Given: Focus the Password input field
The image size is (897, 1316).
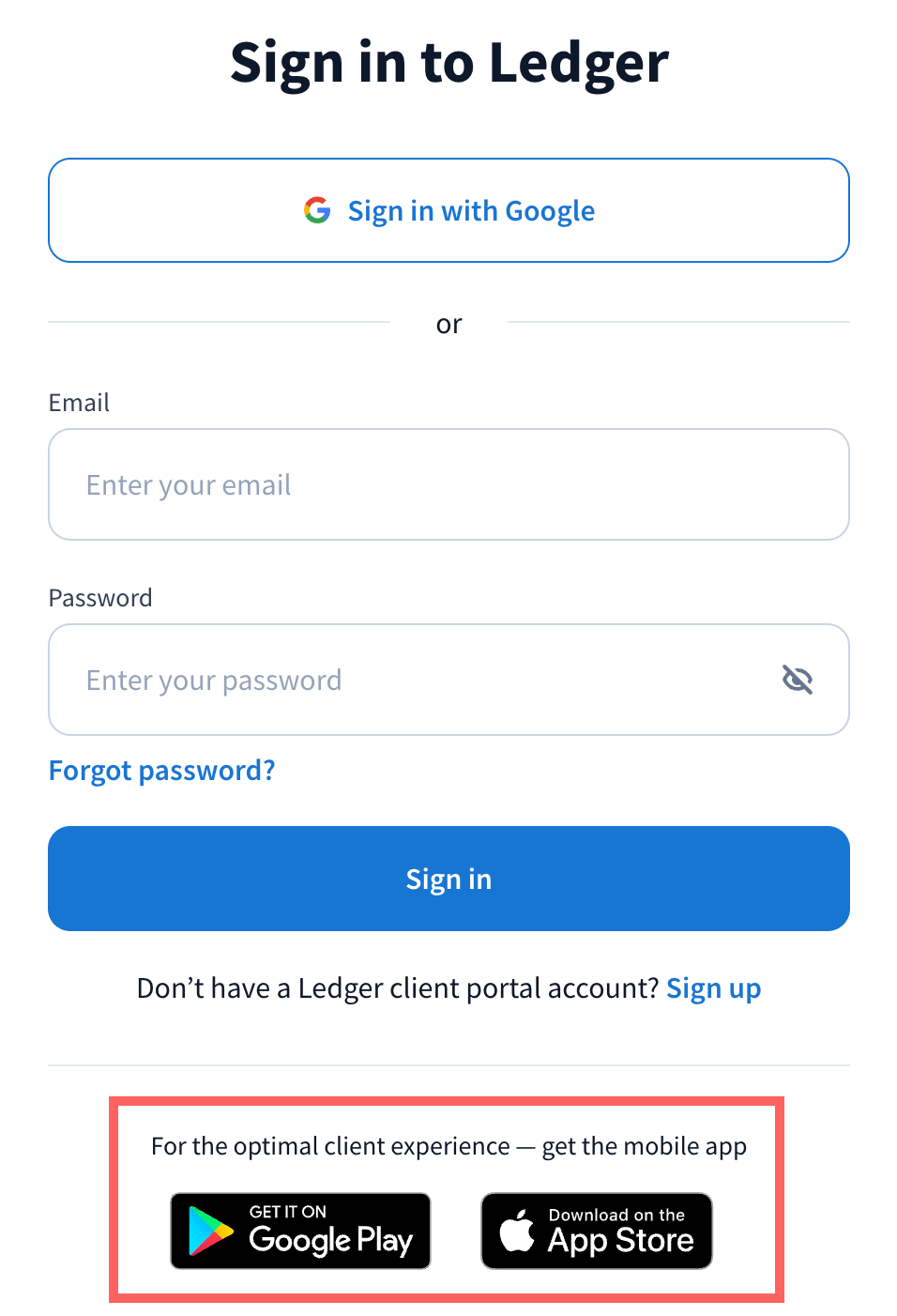Looking at the screenshot, I should point(413,680).
